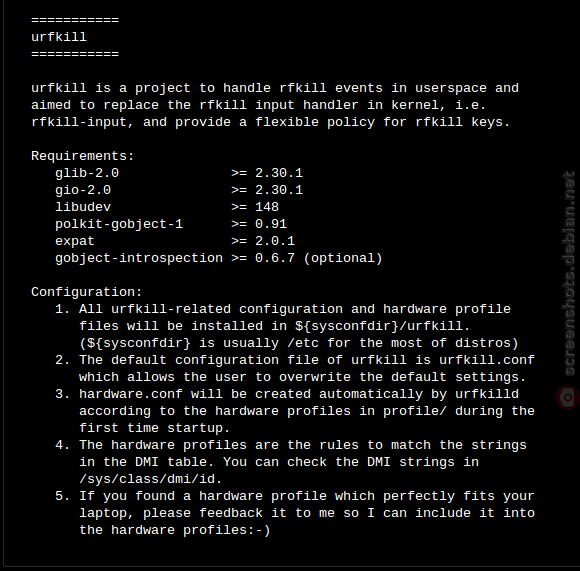Screen dimensions: 580x571
Task: Click the (optional) text after 0.6.7
Action: (x=343, y=258)
